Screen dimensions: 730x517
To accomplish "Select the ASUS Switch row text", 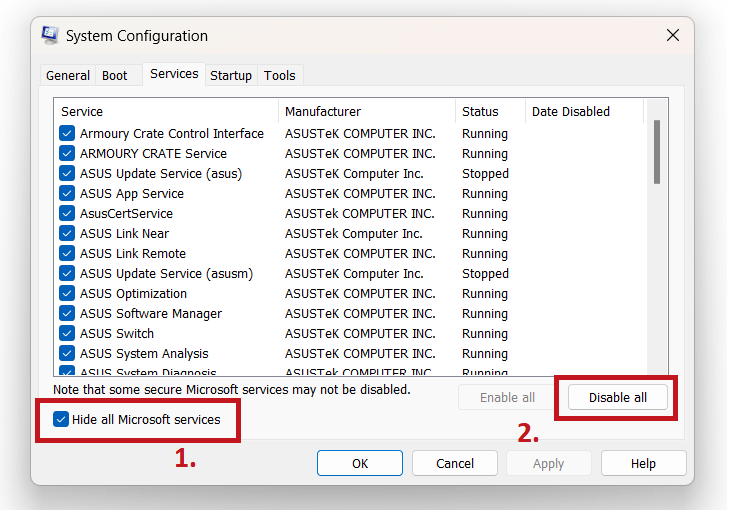I will [x=117, y=334].
